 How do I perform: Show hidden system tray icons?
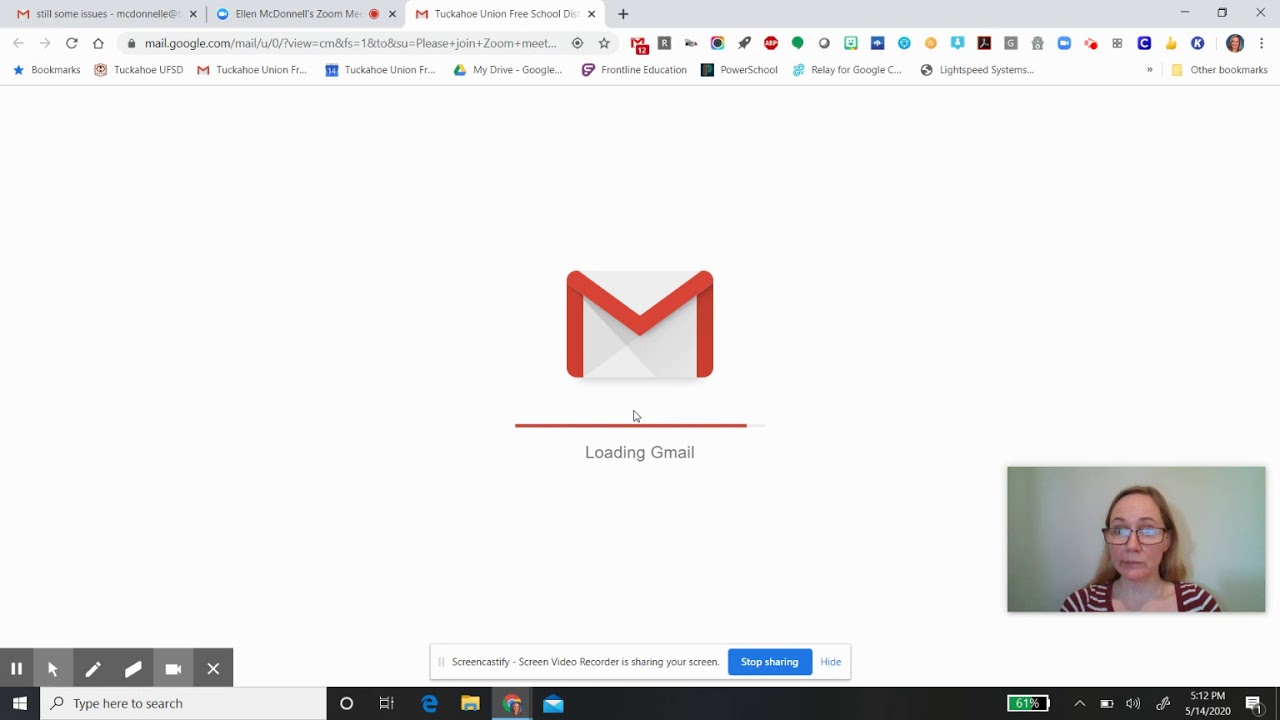click(1079, 703)
